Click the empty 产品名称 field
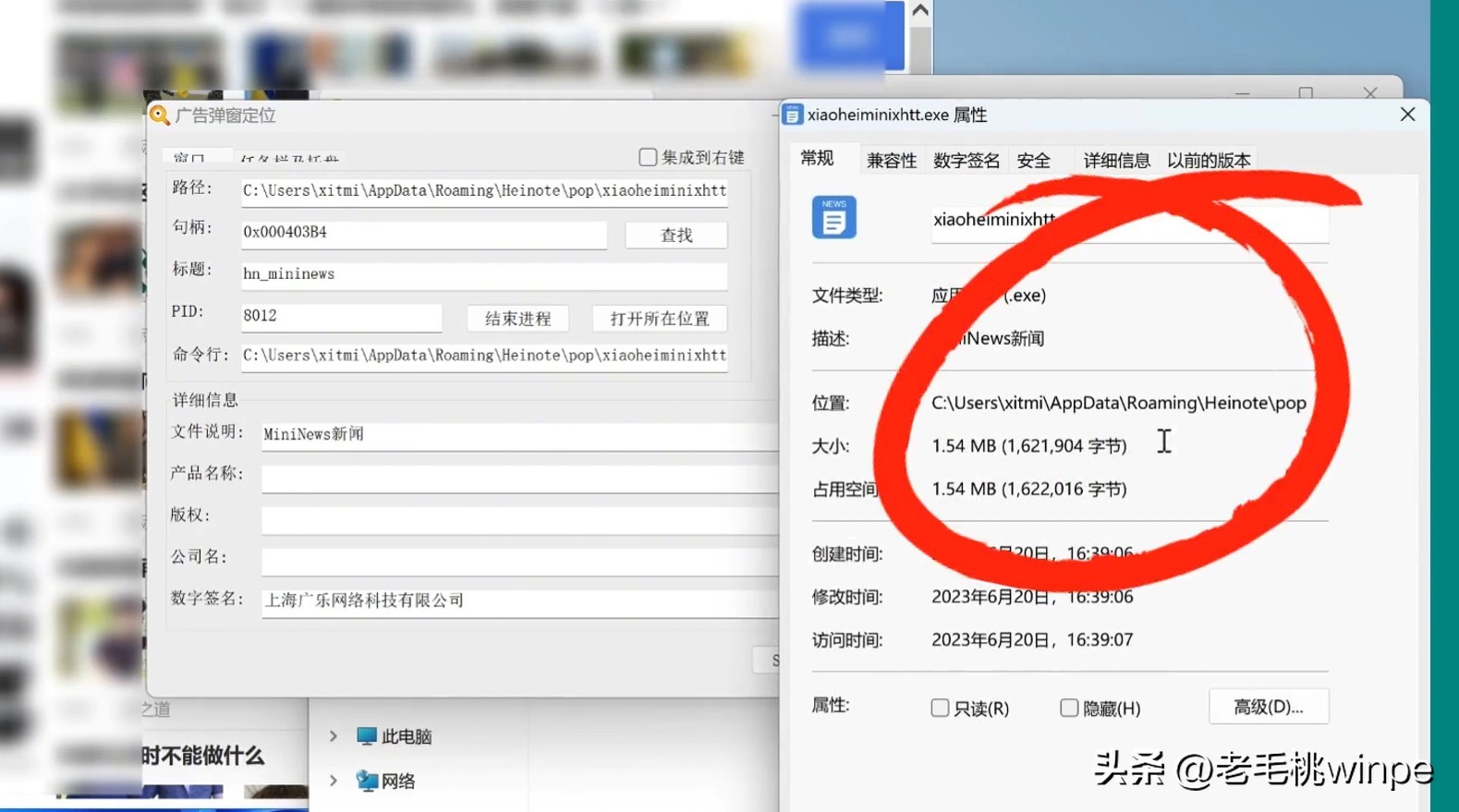Screen dimensions: 1459x812 [520, 477]
